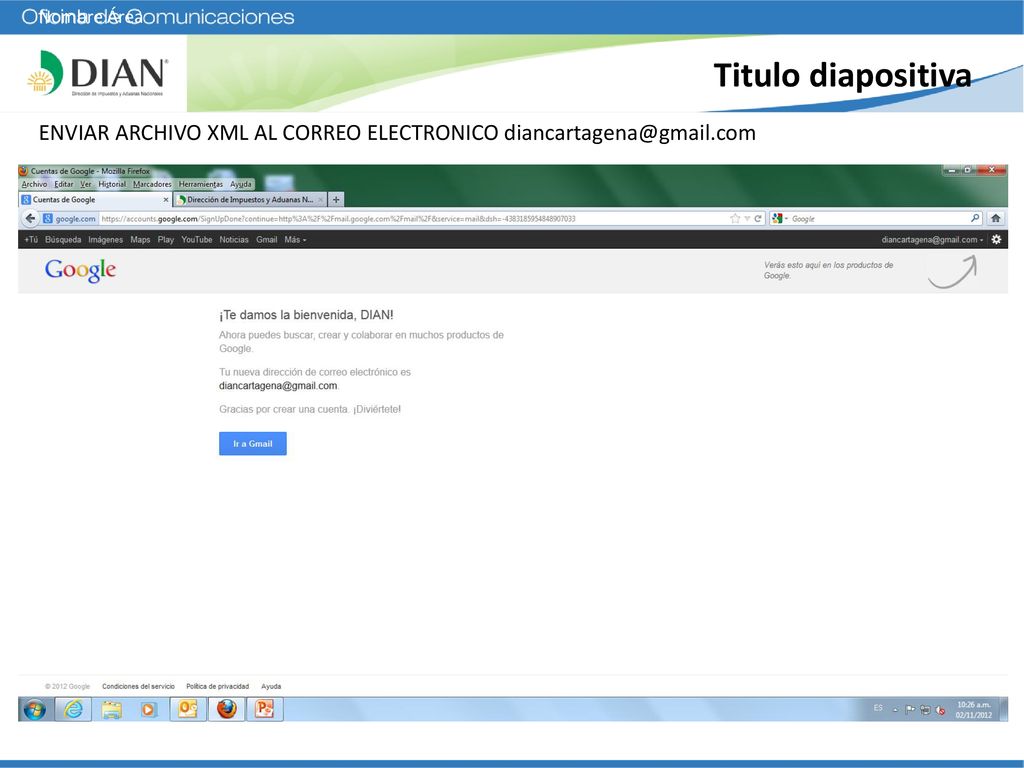
Task: Open Windows Start button
Action: click(x=35, y=709)
